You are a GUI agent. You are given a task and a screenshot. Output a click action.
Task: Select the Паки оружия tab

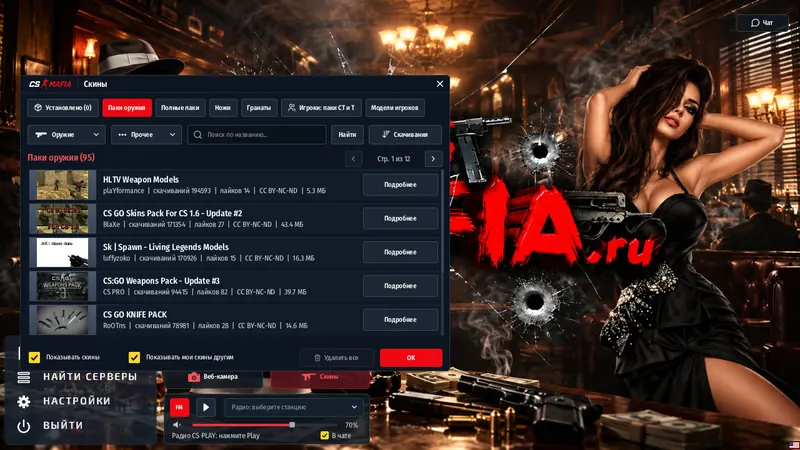pos(127,108)
